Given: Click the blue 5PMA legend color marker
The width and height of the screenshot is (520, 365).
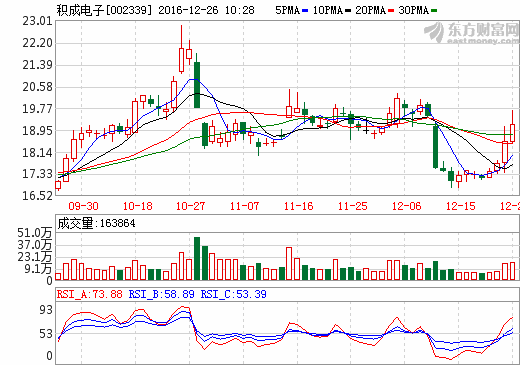Looking at the screenshot, I should (305, 10).
